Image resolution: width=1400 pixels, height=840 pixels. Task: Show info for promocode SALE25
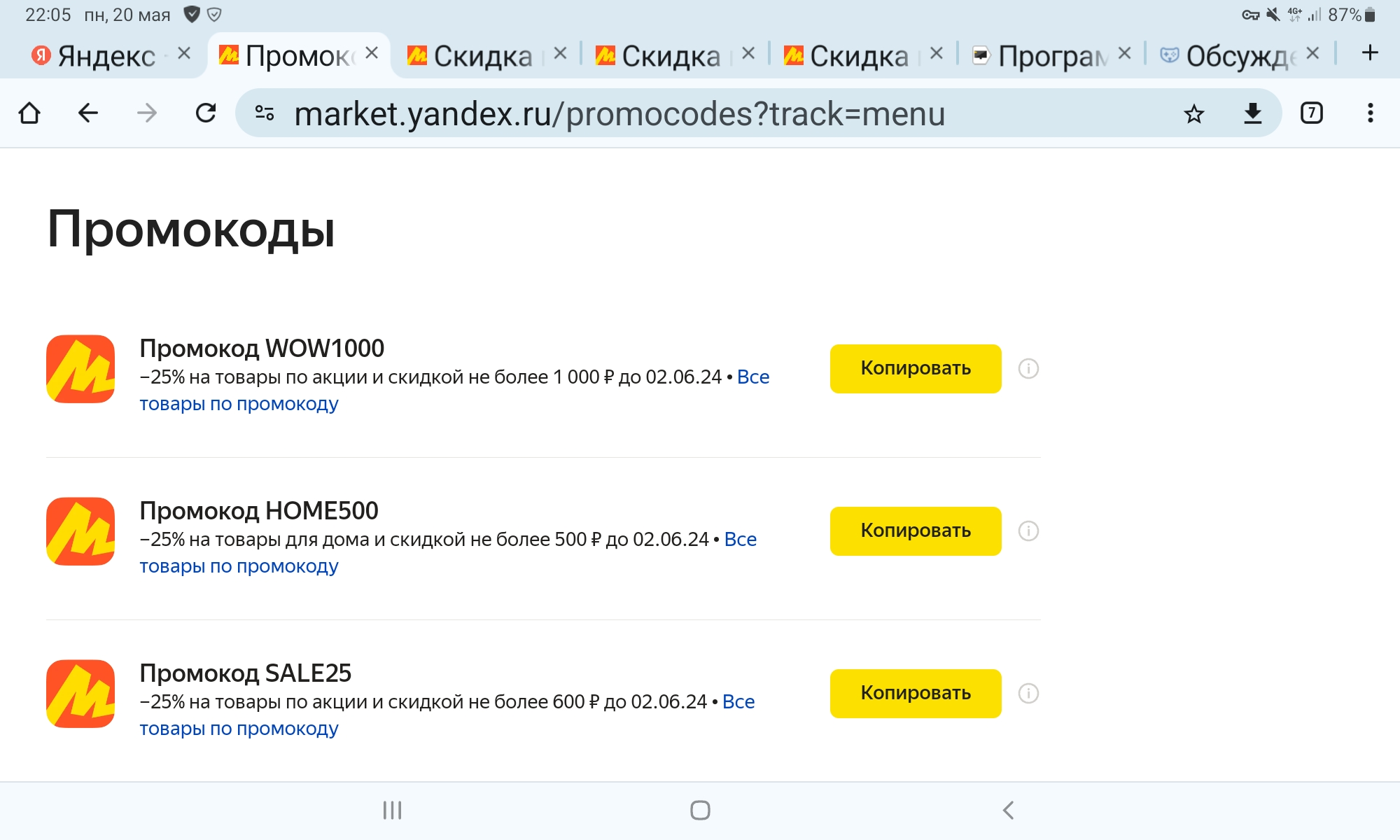(x=1028, y=694)
